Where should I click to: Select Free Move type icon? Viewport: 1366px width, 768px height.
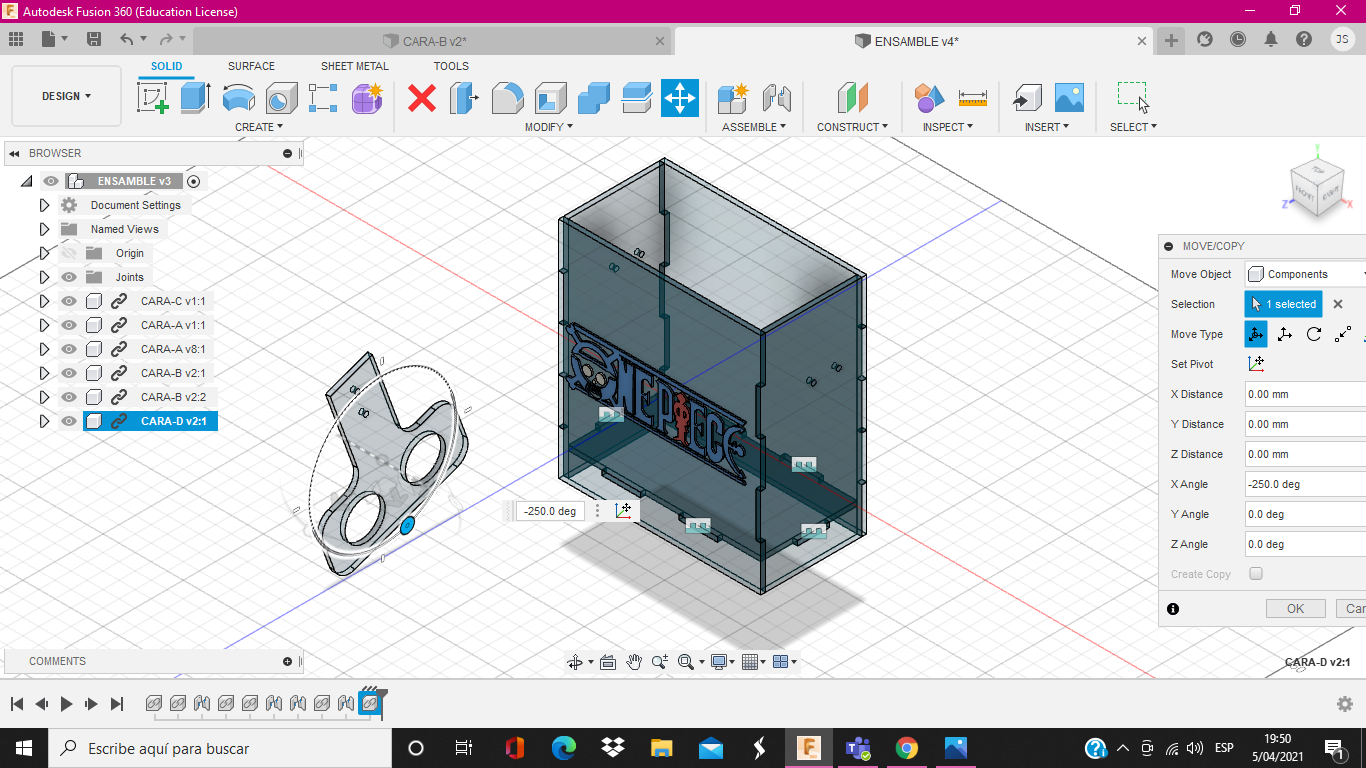click(x=1256, y=334)
